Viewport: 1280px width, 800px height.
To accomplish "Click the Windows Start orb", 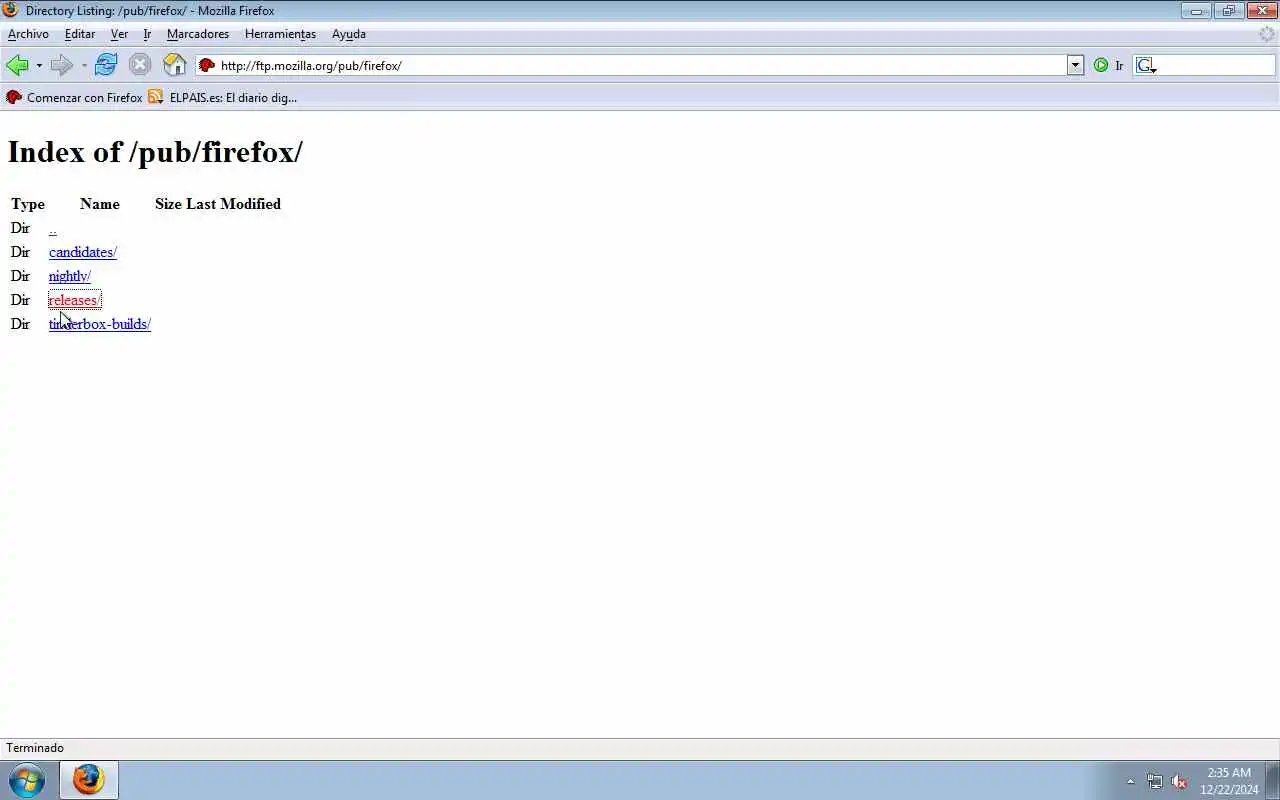I will [x=27, y=780].
